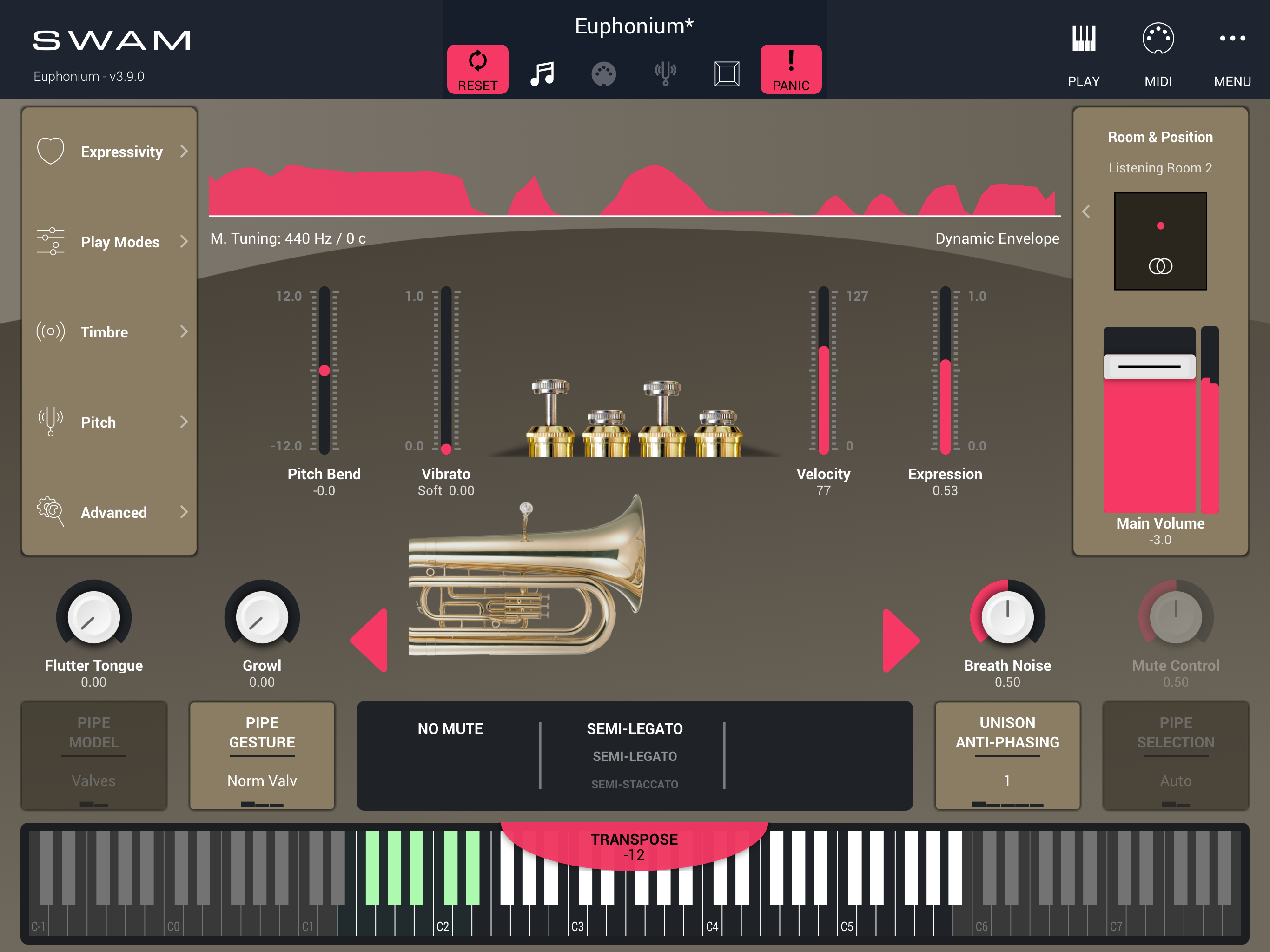Screen dimensions: 1270x952
Task: Open the PLAY keyboard view
Action: (1084, 55)
